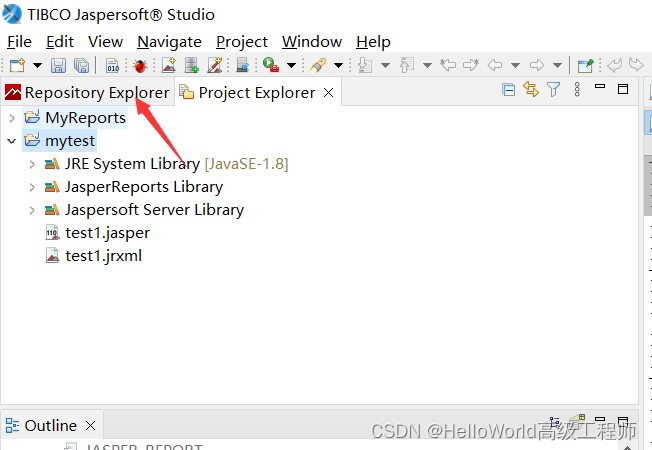Click the Next Annotation icon
This screenshot has width=652, height=450.
[x=365, y=65]
